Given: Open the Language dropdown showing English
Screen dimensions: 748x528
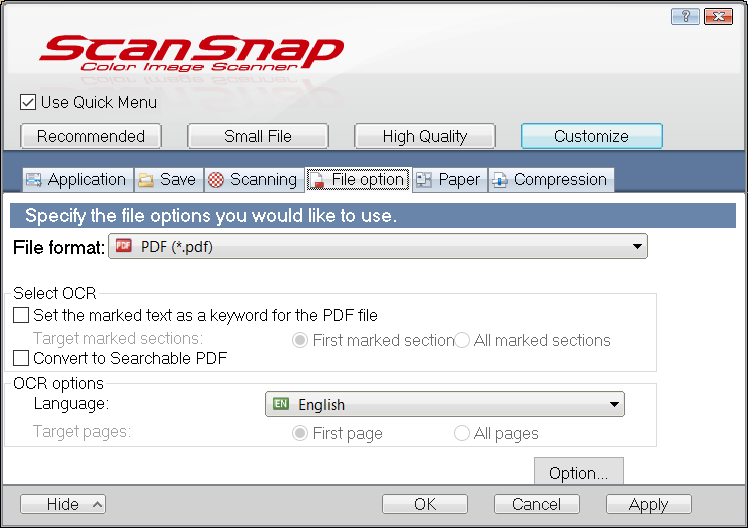Looking at the screenshot, I should [445, 404].
